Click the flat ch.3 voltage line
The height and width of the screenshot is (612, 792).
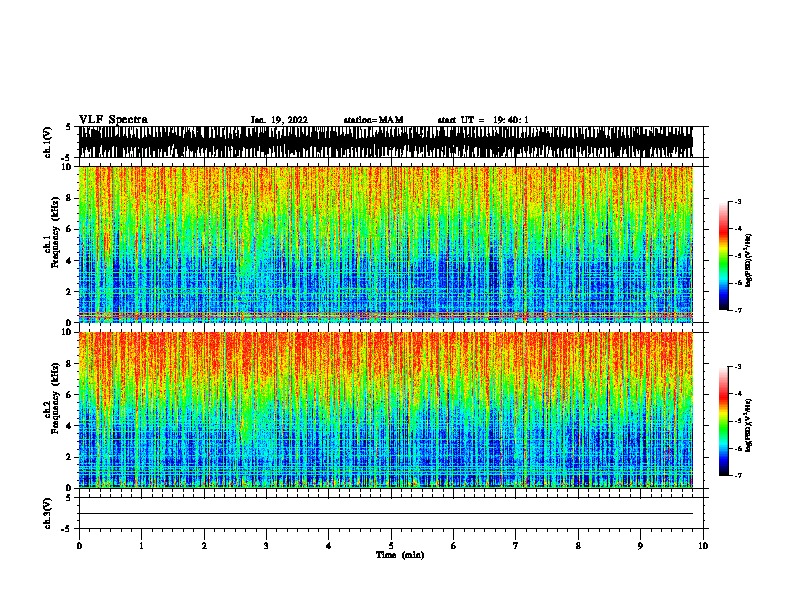point(386,514)
